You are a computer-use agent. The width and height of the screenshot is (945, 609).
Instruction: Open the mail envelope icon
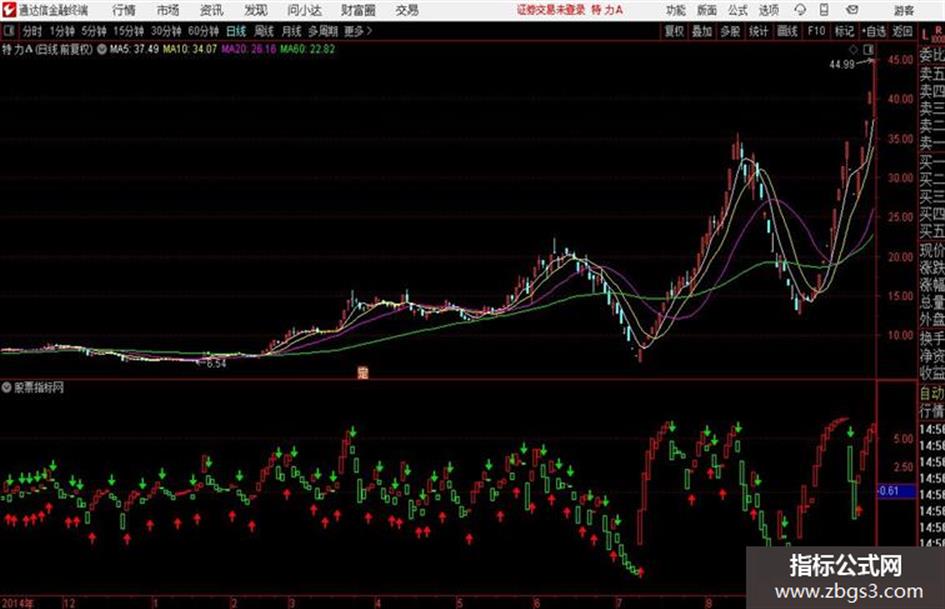(852, 10)
